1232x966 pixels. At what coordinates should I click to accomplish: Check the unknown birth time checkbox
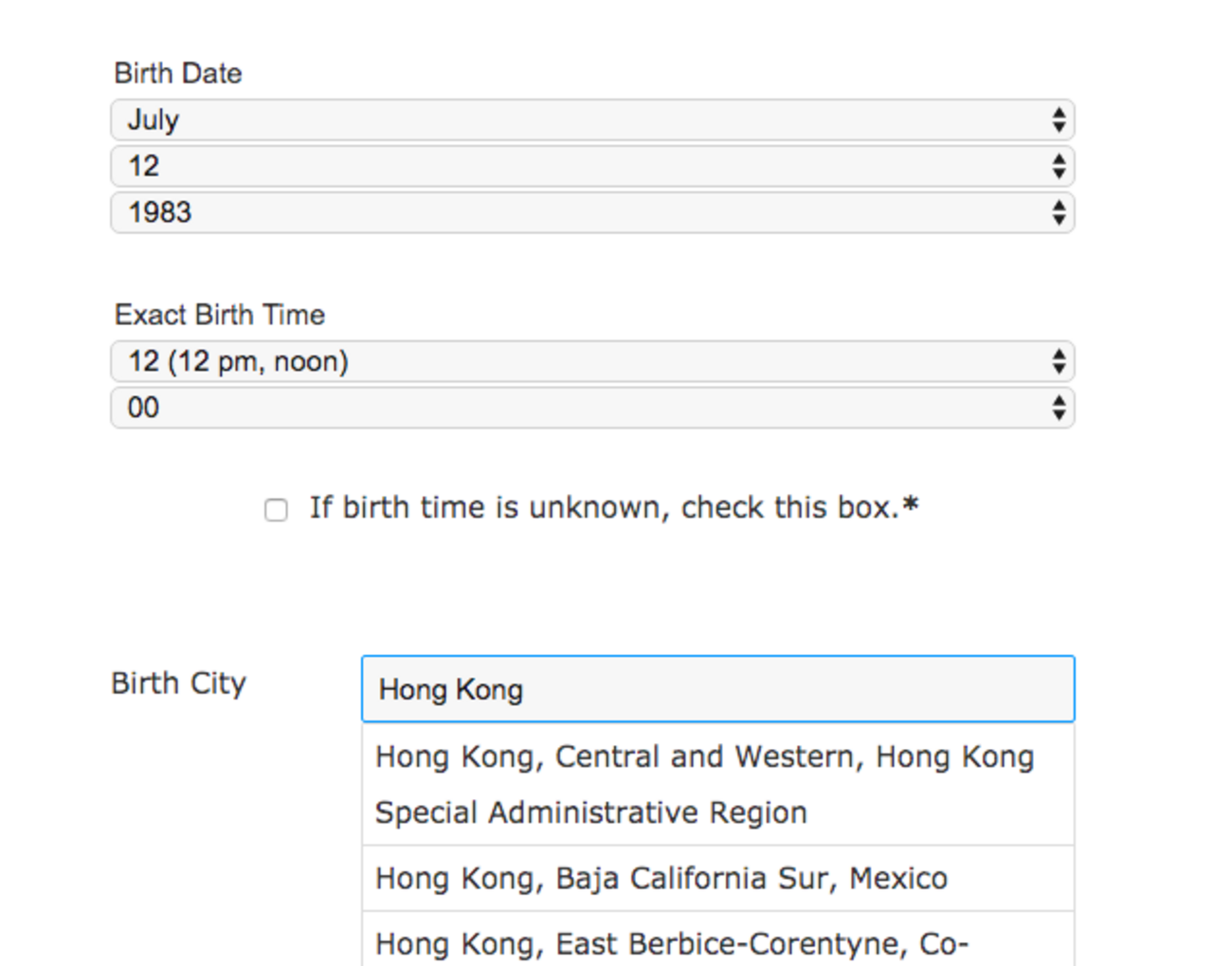pos(276,510)
